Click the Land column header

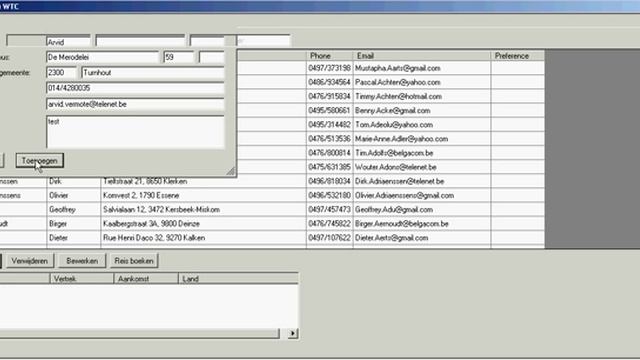pyautogui.click(x=238, y=279)
